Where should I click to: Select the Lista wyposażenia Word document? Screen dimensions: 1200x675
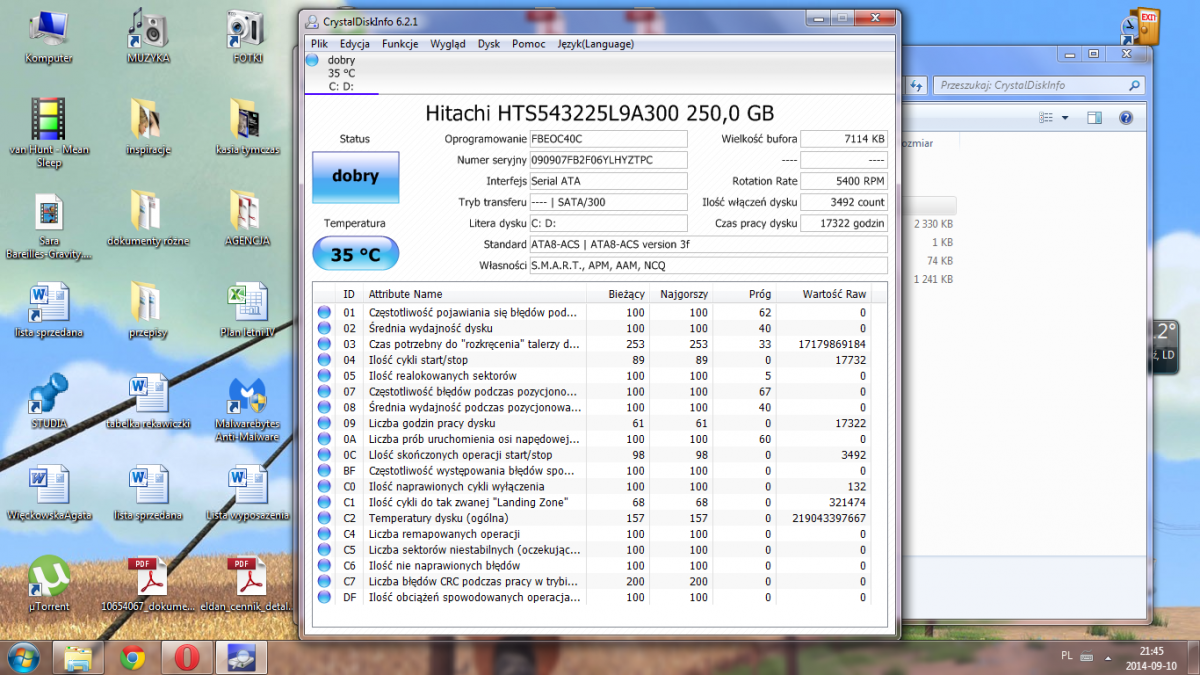246,492
